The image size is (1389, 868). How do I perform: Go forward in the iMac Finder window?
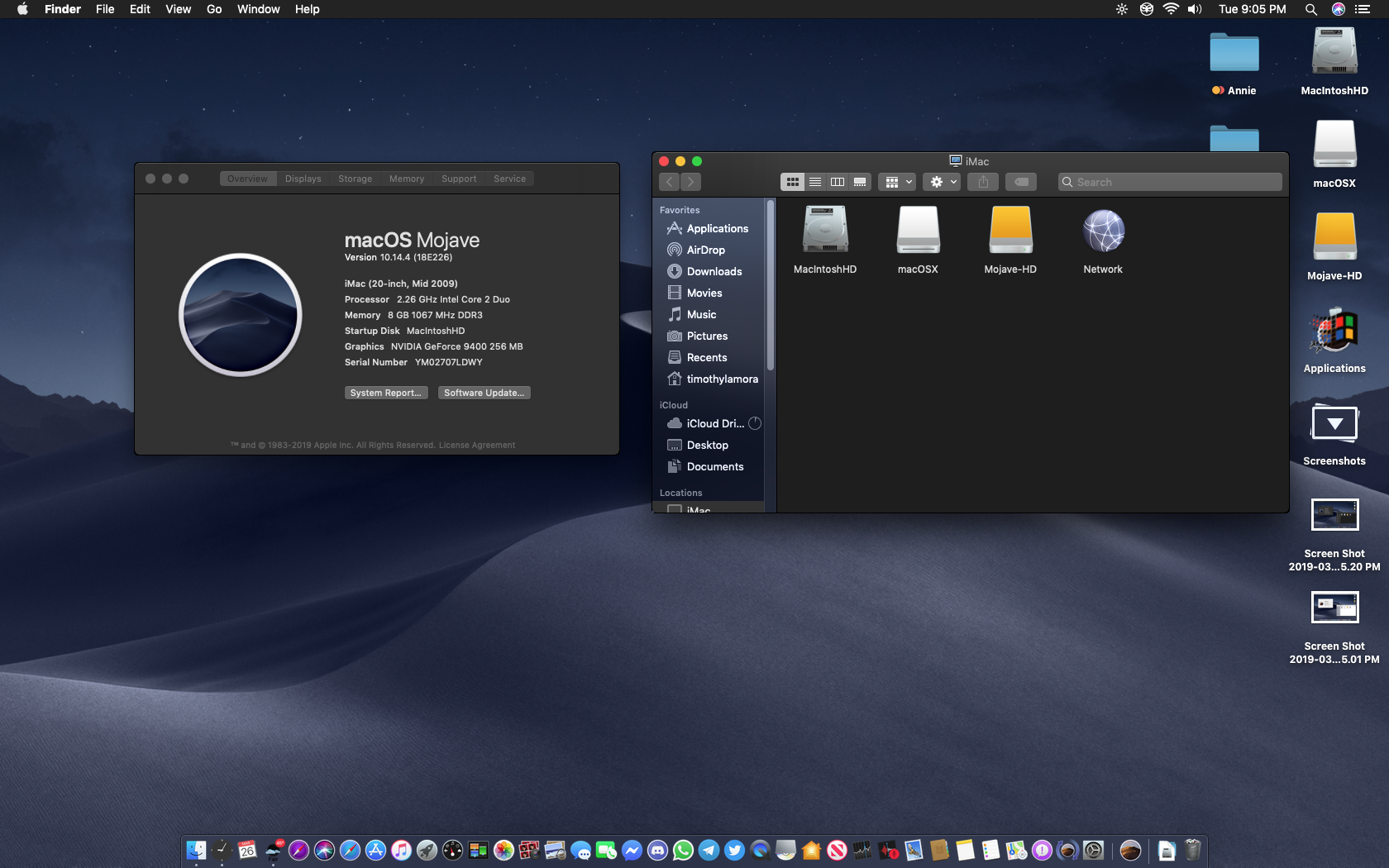[690, 182]
